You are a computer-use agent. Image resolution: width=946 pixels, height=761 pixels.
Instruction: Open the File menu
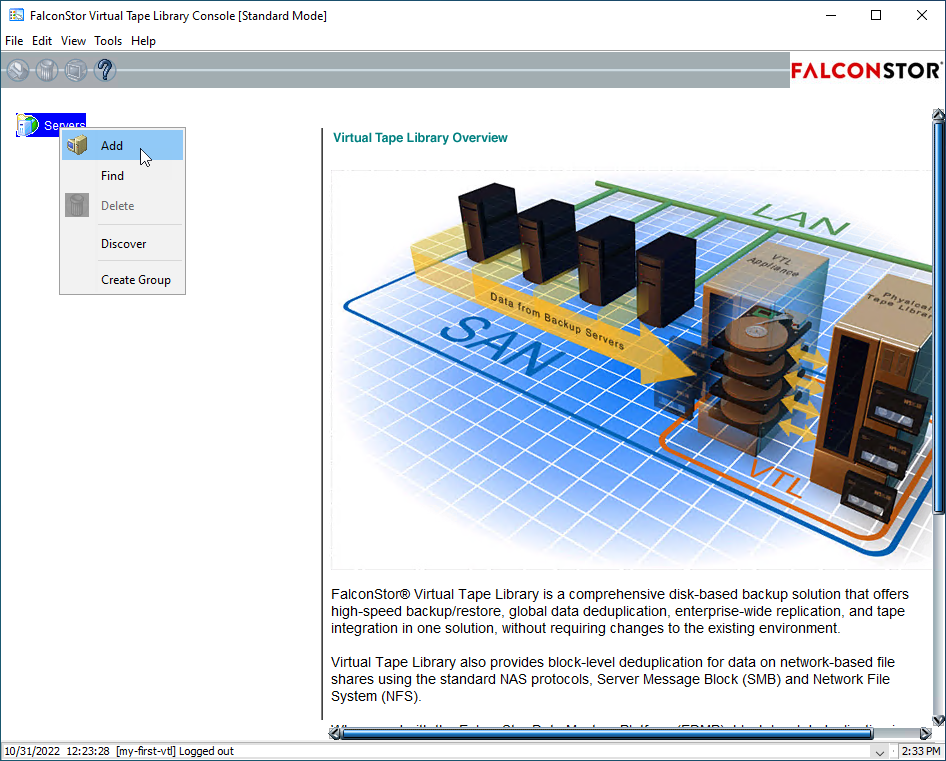(x=14, y=40)
